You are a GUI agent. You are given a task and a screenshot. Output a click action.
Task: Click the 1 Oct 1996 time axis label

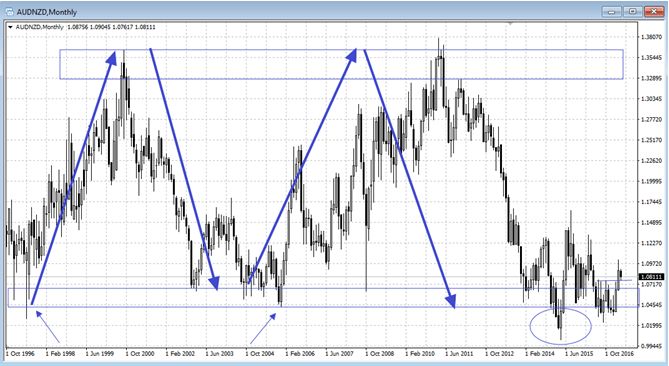tap(20, 354)
